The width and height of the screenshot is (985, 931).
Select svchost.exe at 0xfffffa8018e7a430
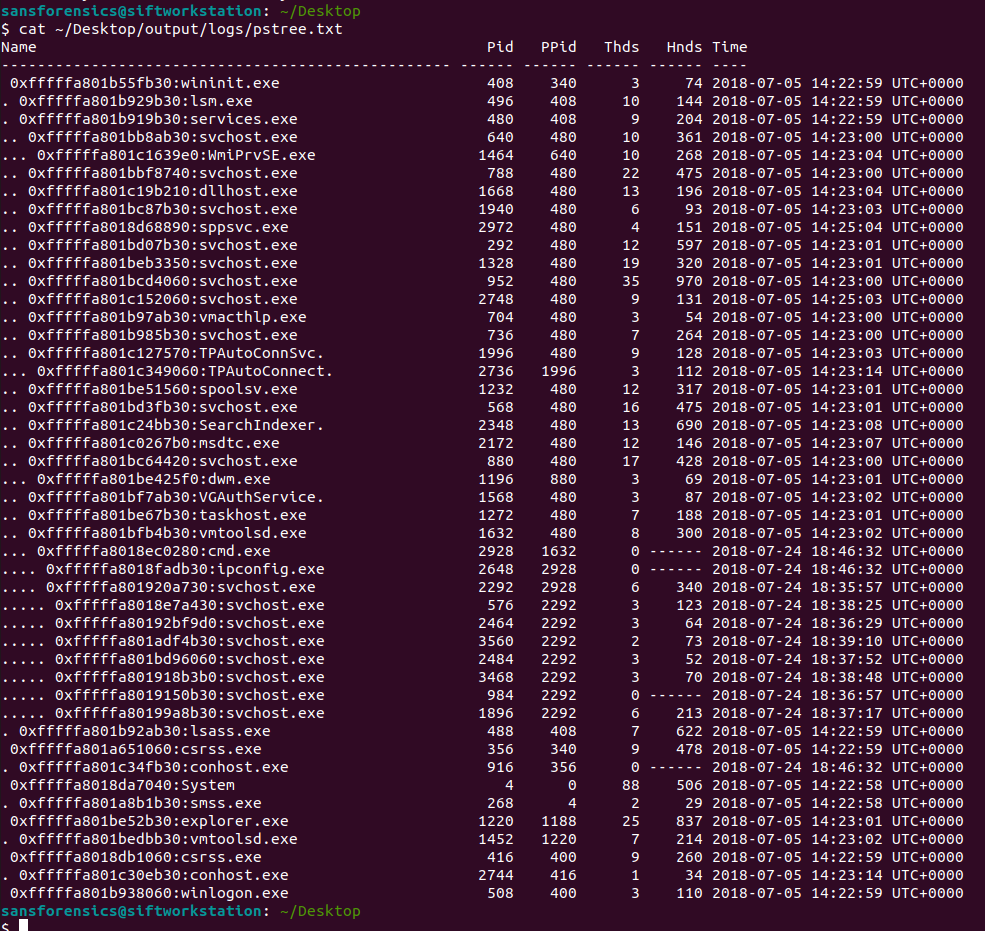190,606
